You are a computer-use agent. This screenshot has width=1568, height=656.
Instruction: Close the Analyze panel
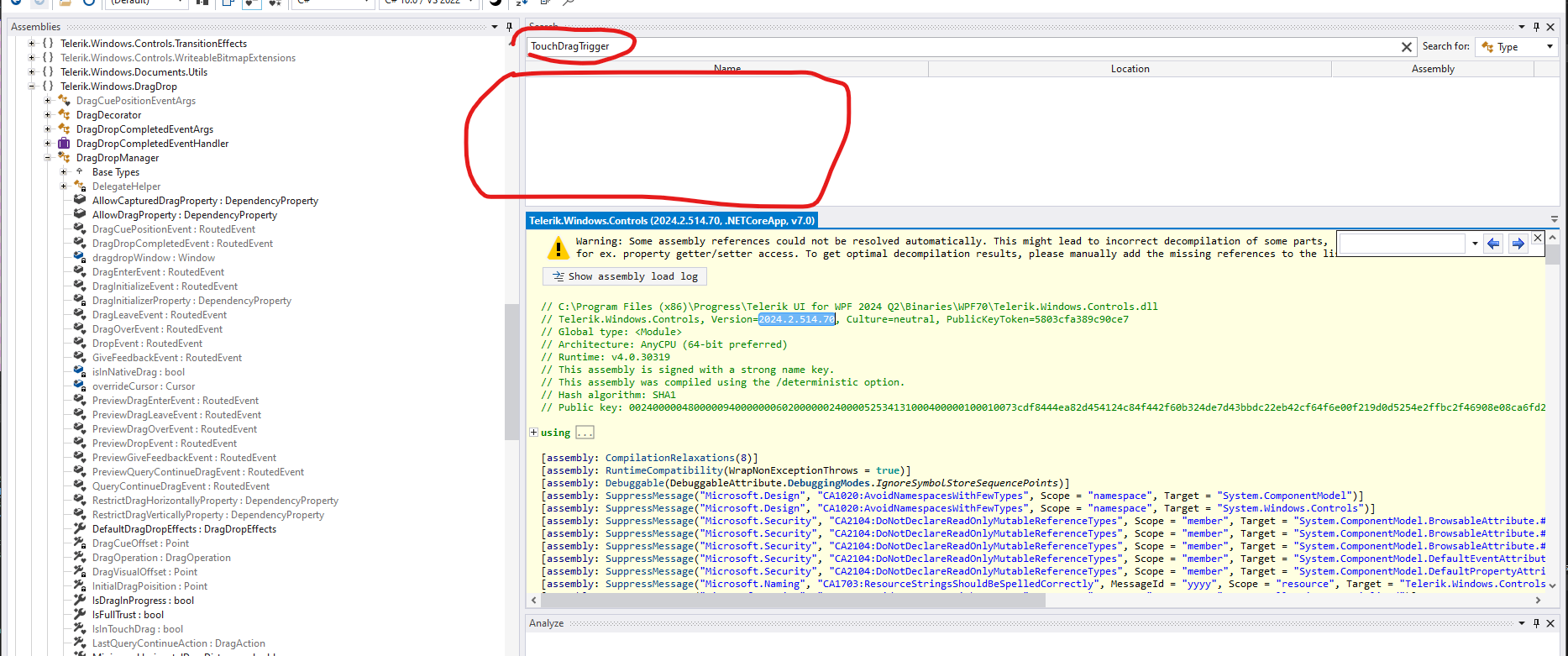1550,623
